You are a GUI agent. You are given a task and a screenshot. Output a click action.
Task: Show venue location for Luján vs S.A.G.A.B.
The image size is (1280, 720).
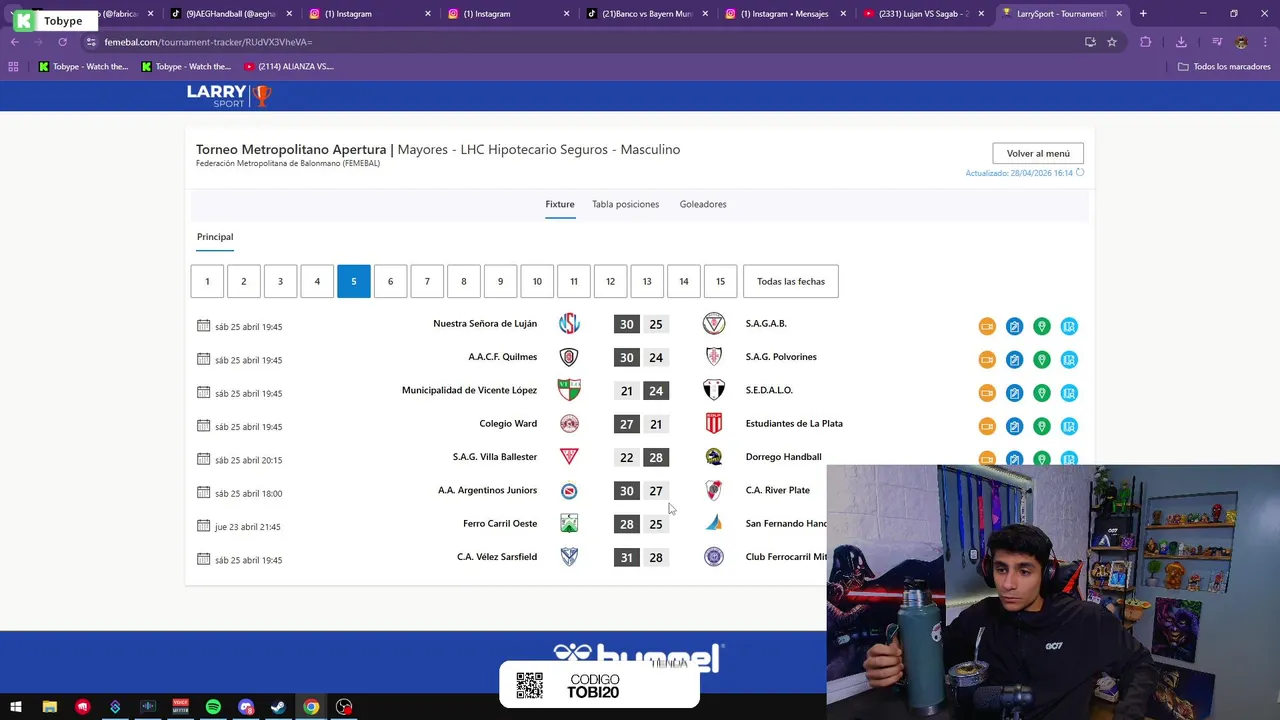[1041, 326]
